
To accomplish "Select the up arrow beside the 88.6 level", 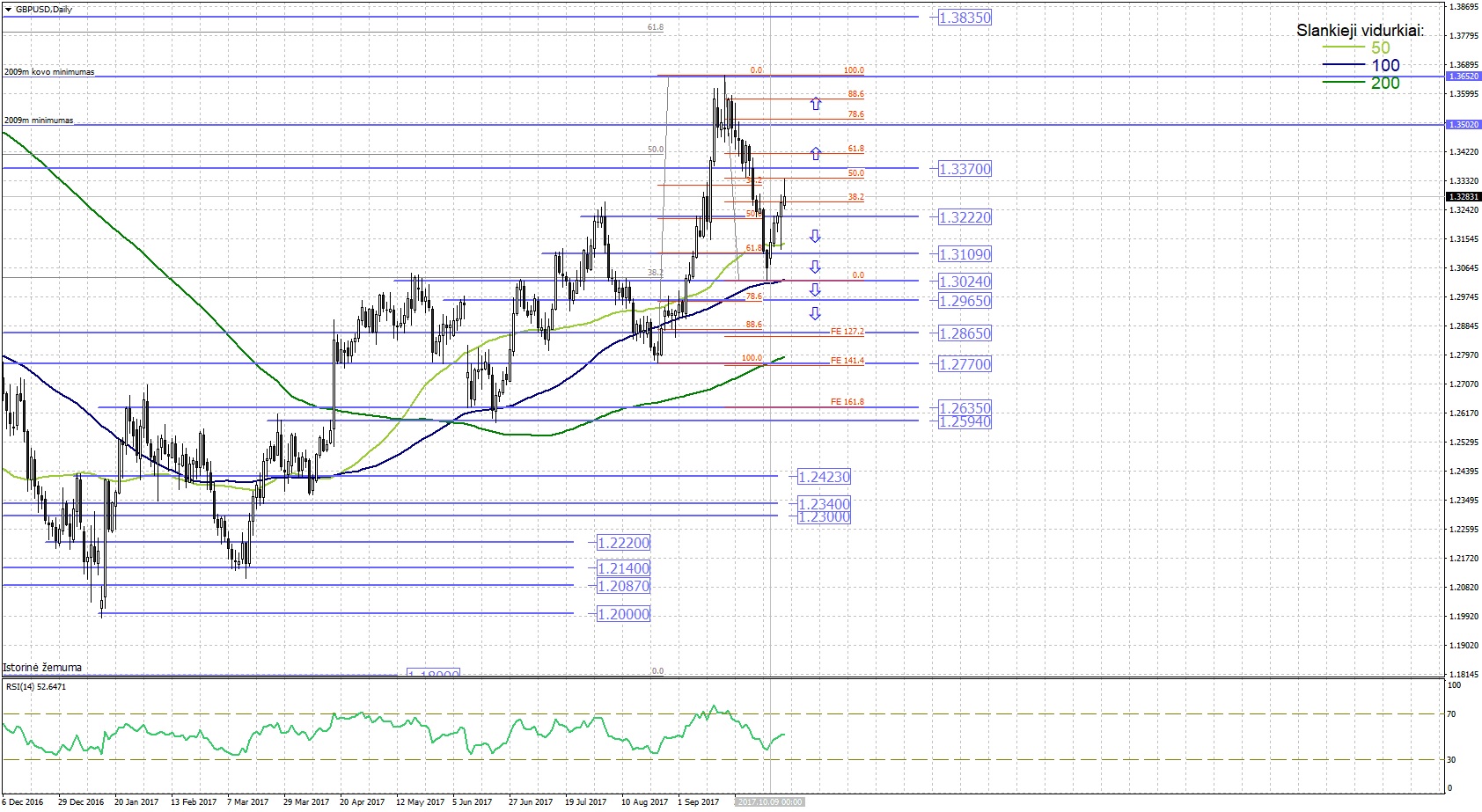I will 816,103.
